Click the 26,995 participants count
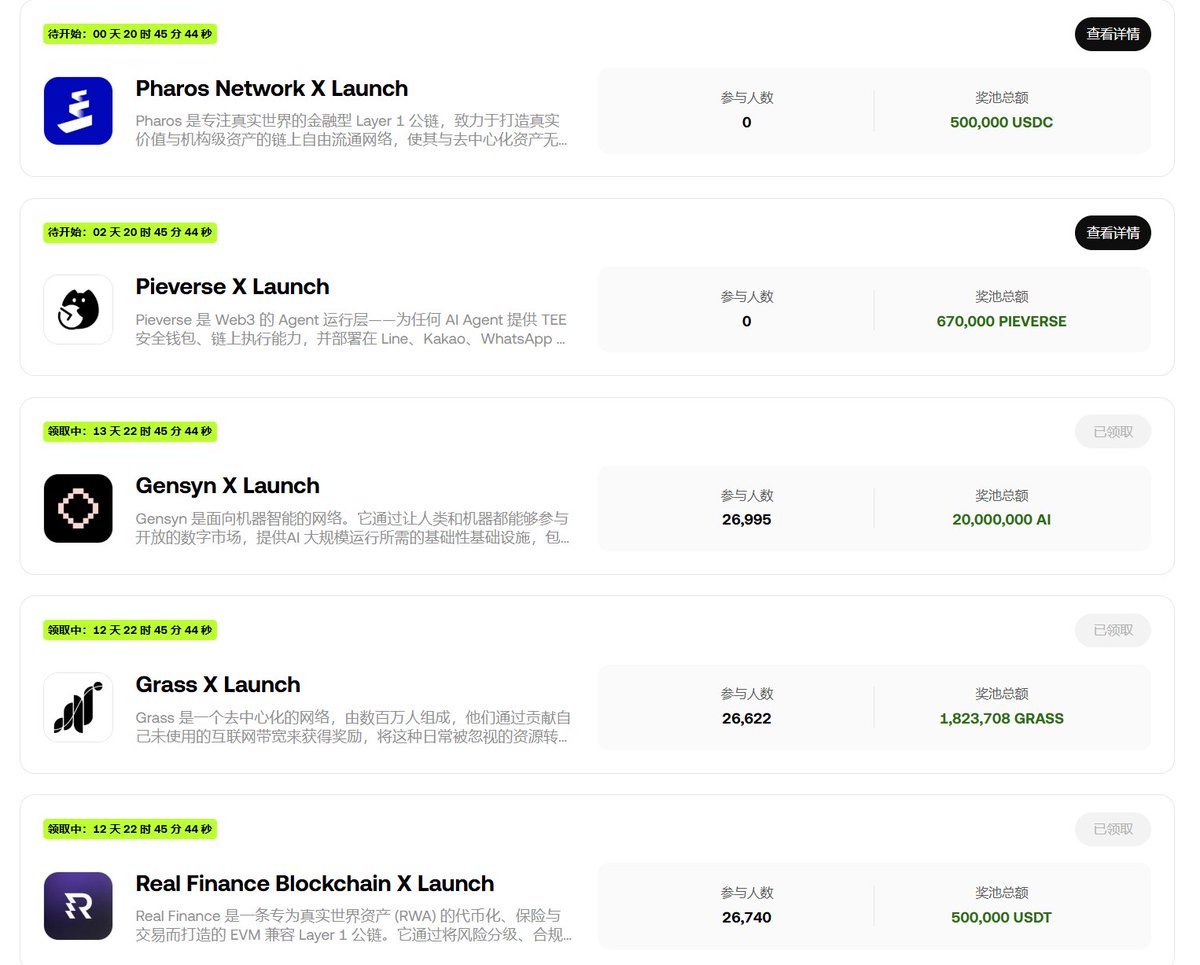 747,520
